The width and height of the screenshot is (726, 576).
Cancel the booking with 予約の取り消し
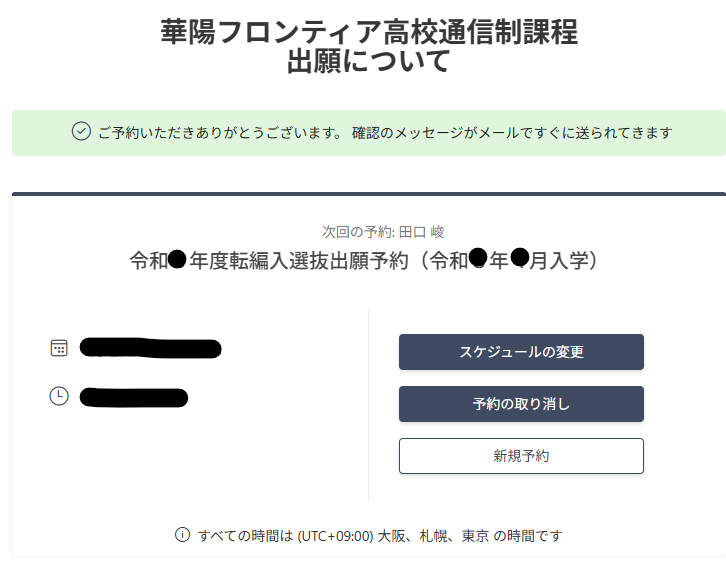(521, 404)
